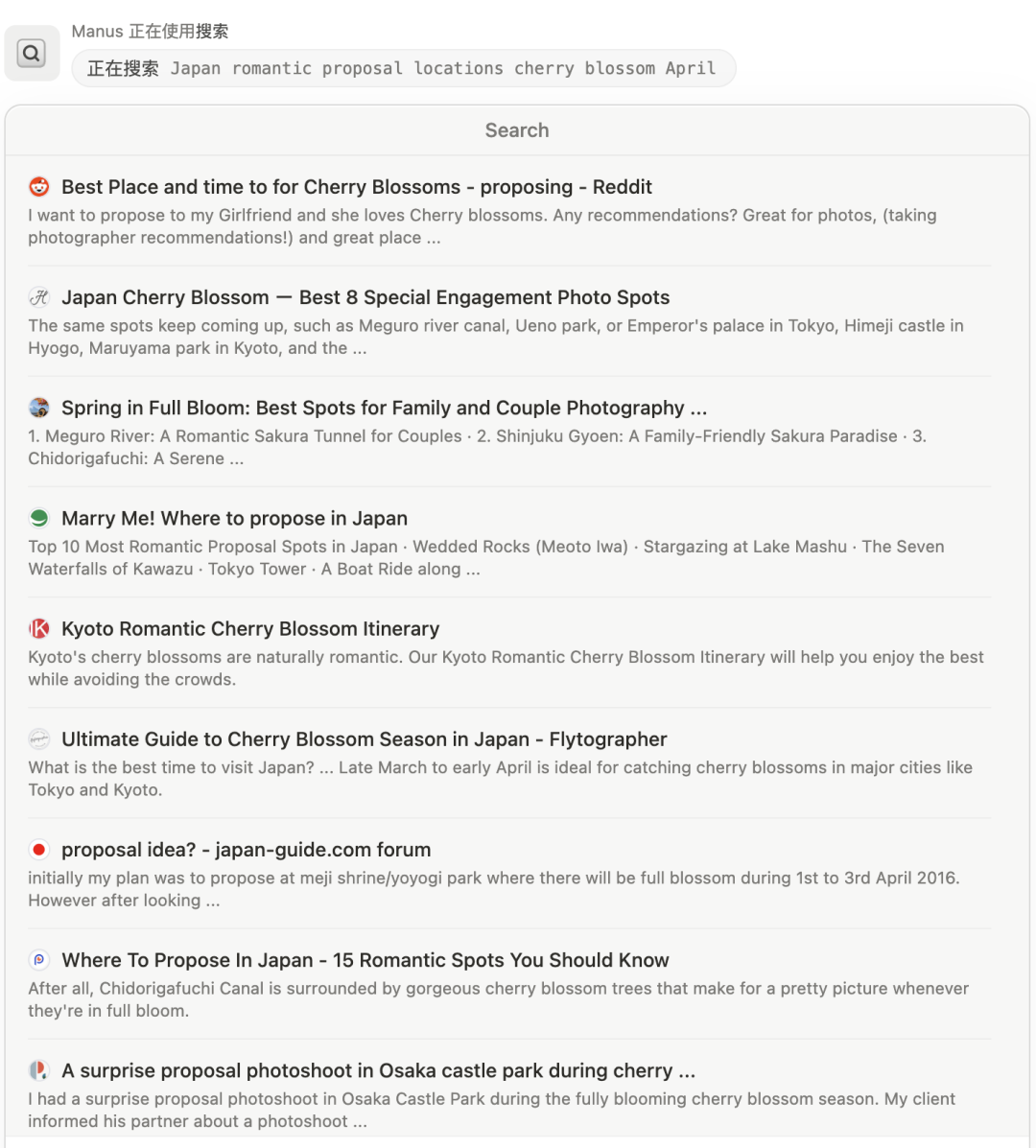1036x1148 pixels.
Task: Click the red K favicon for Kyoto itinerary
Action: 38,628
